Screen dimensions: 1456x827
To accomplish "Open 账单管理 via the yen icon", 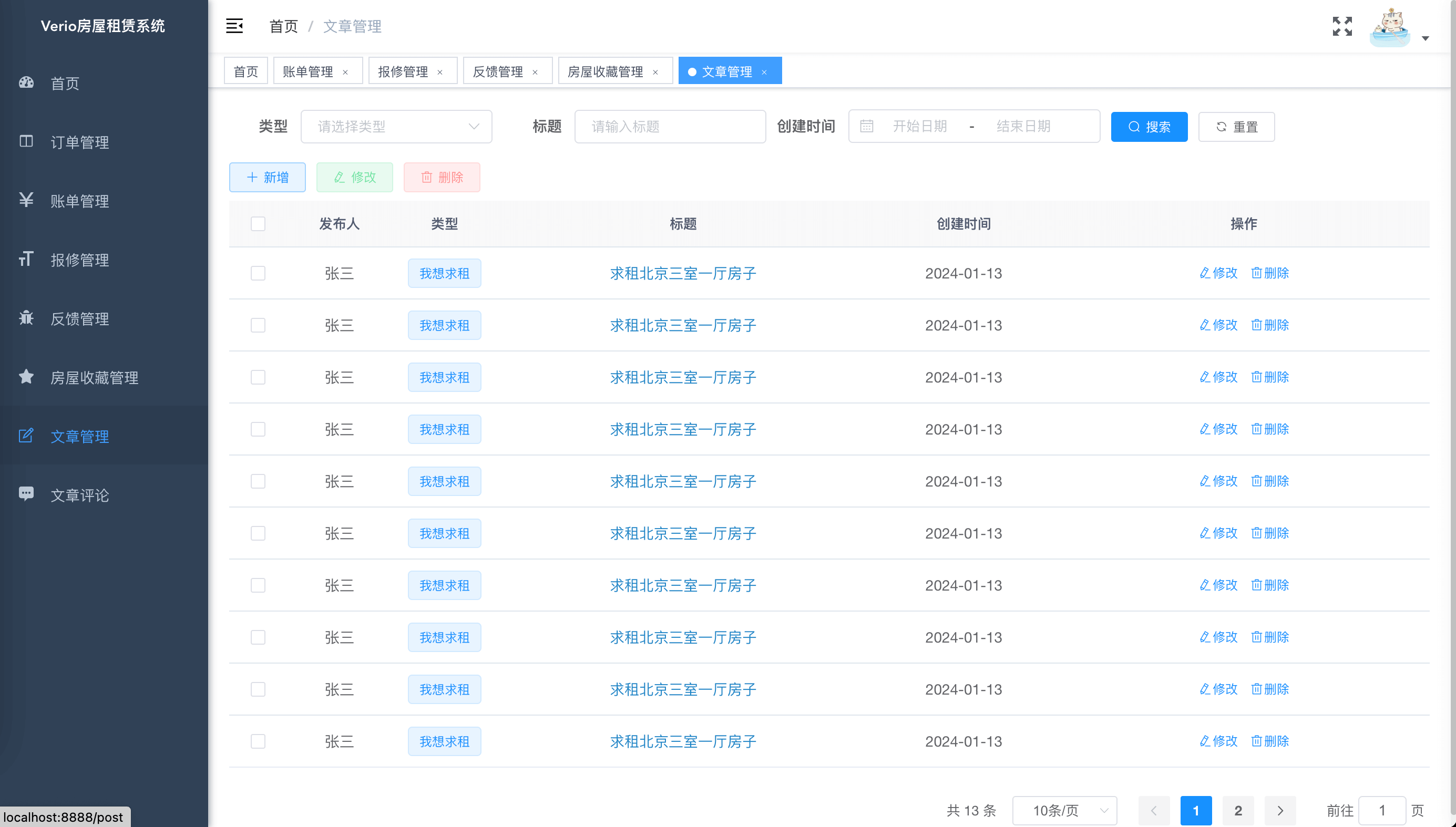I will pyautogui.click(x=26, y=200).
